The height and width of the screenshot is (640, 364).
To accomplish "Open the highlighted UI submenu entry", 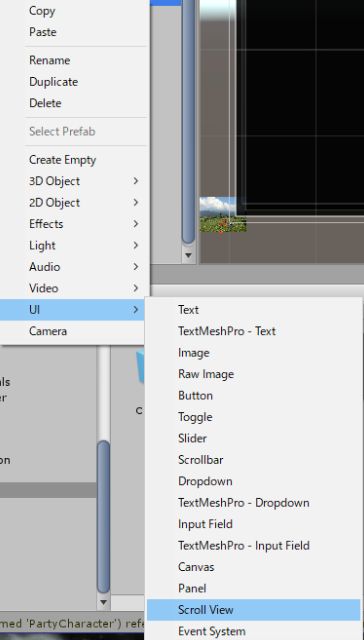I will [72, 310].
